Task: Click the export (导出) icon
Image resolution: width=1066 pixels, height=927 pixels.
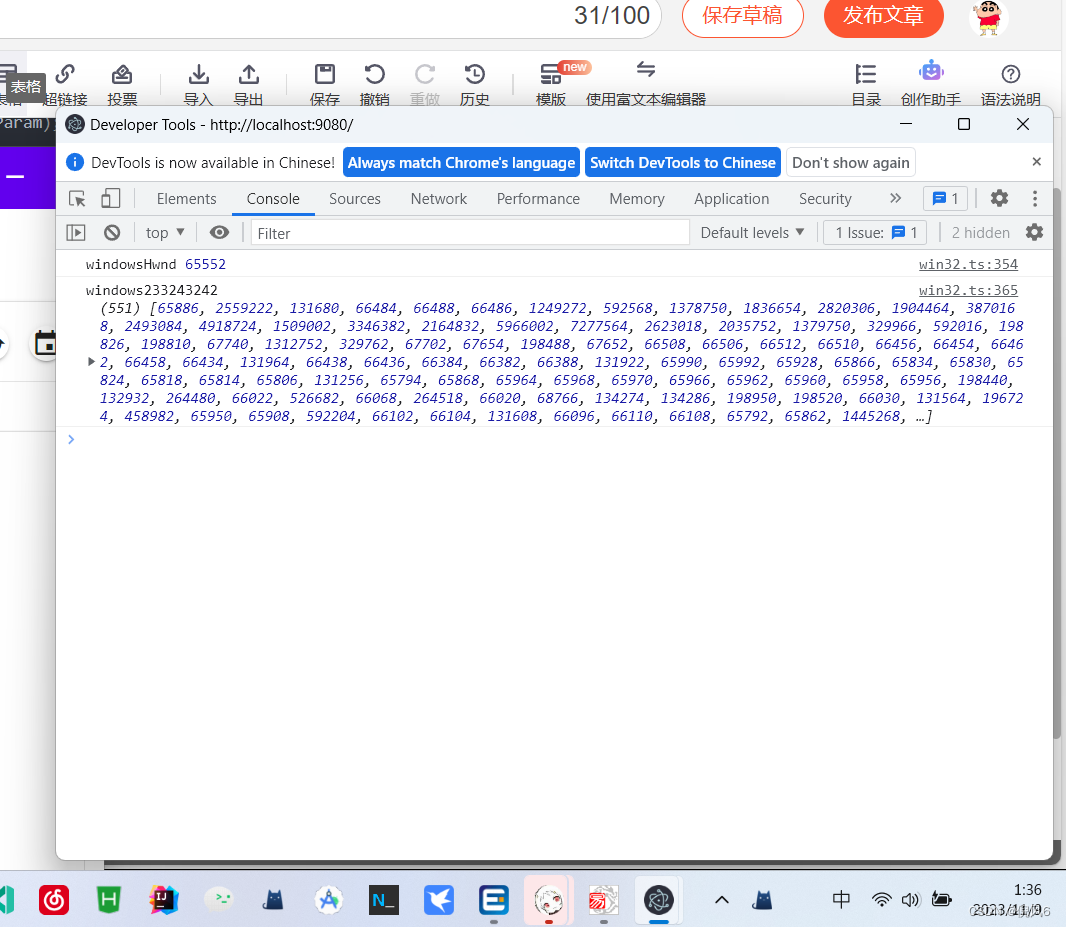Action: coord(249,84)
